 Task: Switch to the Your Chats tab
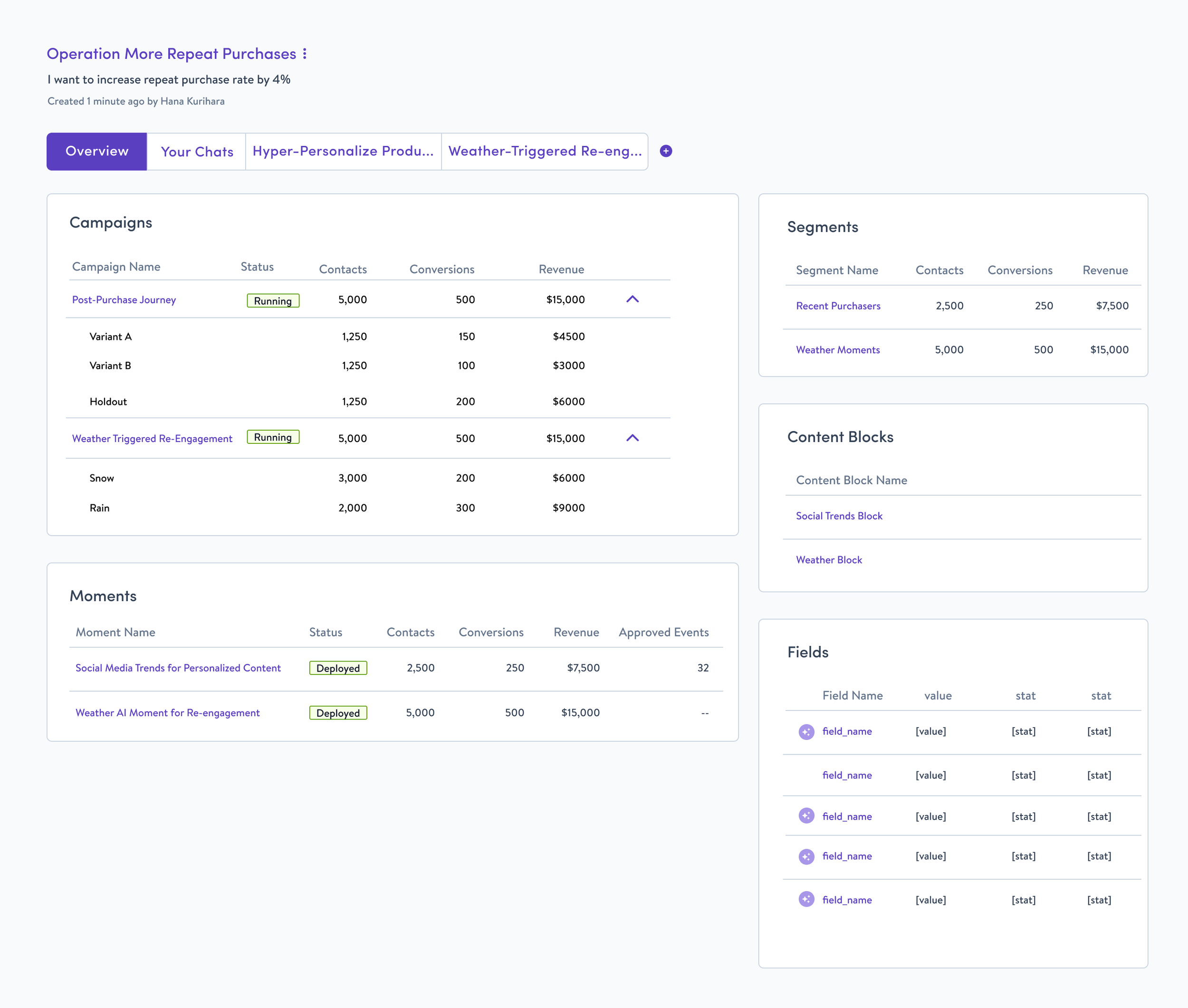coord(197,152)
